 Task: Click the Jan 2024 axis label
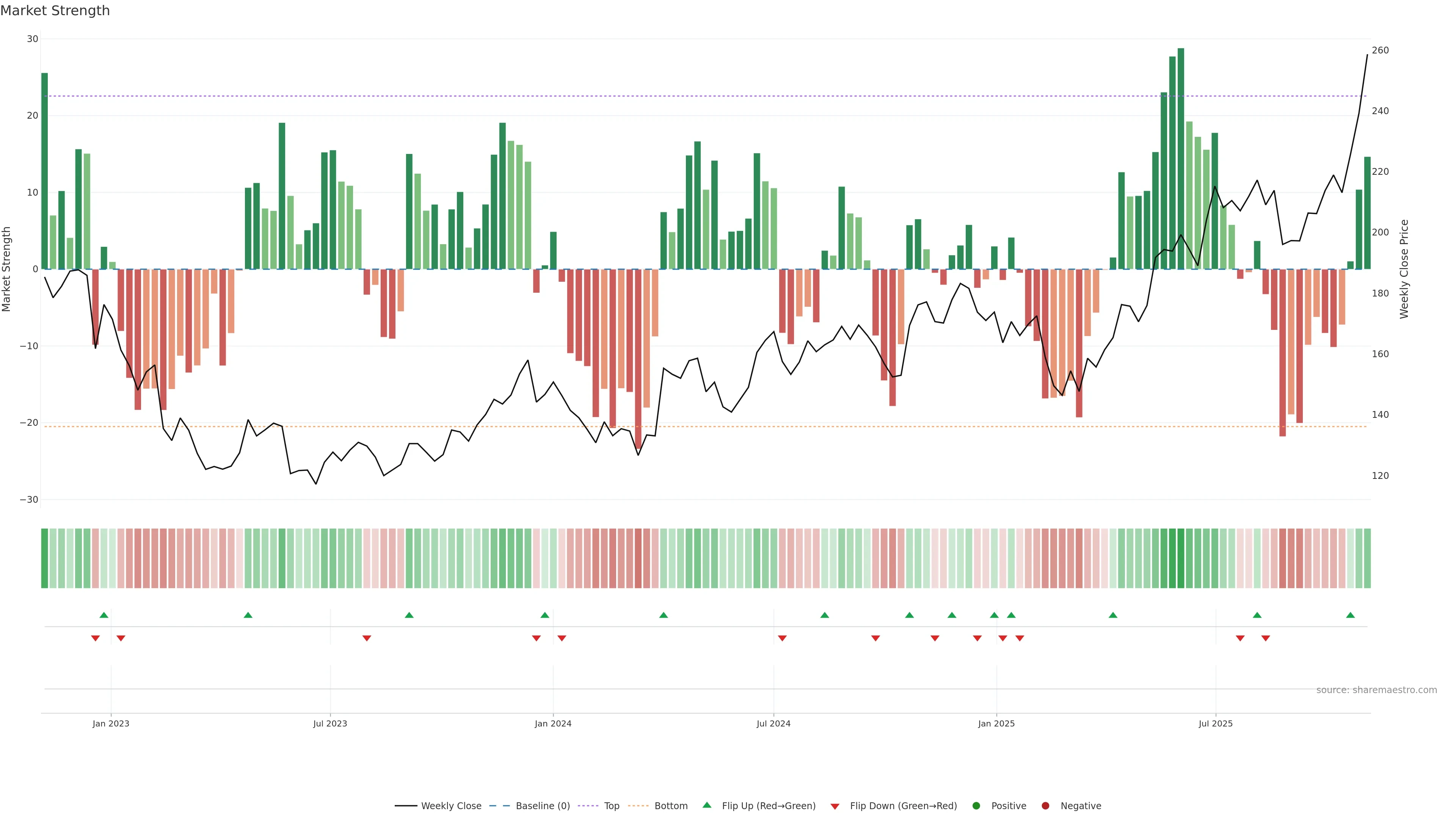[553, 723]
